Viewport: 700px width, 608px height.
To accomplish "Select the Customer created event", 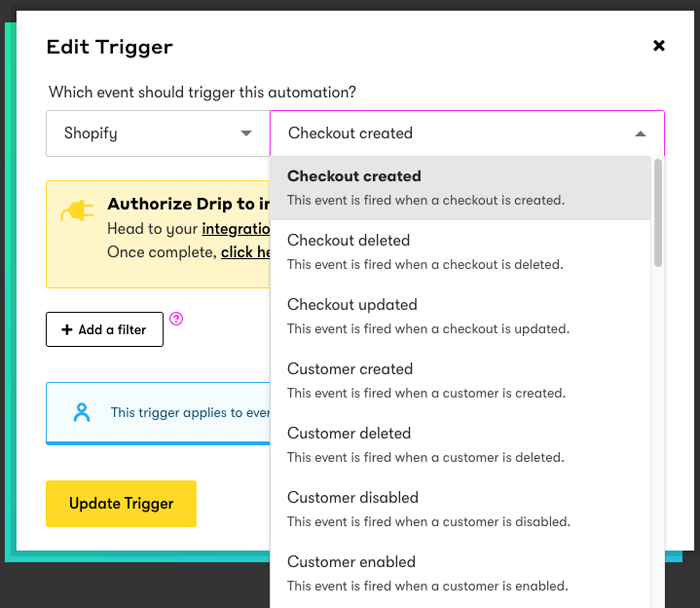I will coord(460,380).
